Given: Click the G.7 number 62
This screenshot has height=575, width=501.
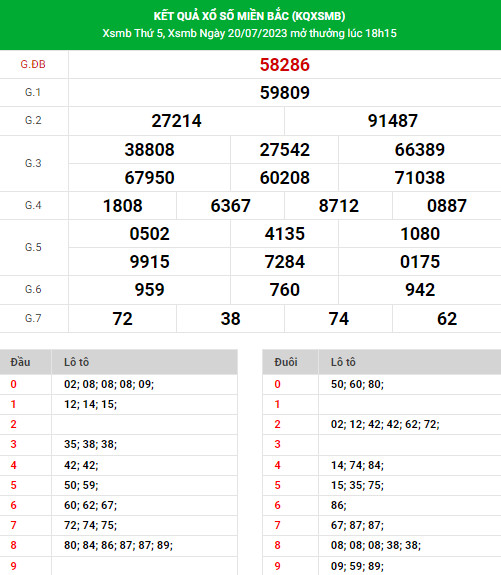Looking at the screenshot, I should [447, 318].
